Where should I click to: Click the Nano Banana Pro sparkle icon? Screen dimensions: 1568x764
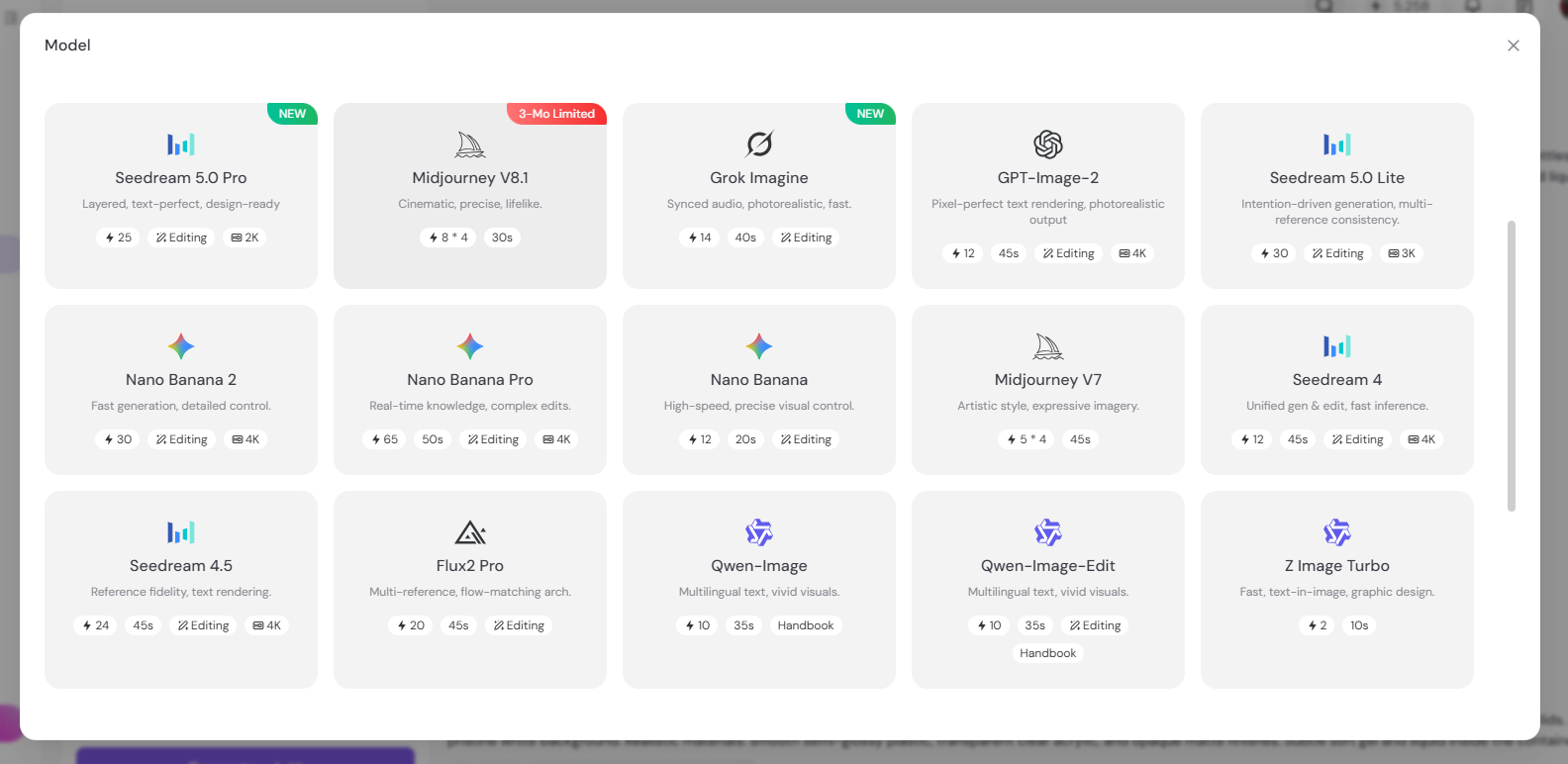[470, 346]
